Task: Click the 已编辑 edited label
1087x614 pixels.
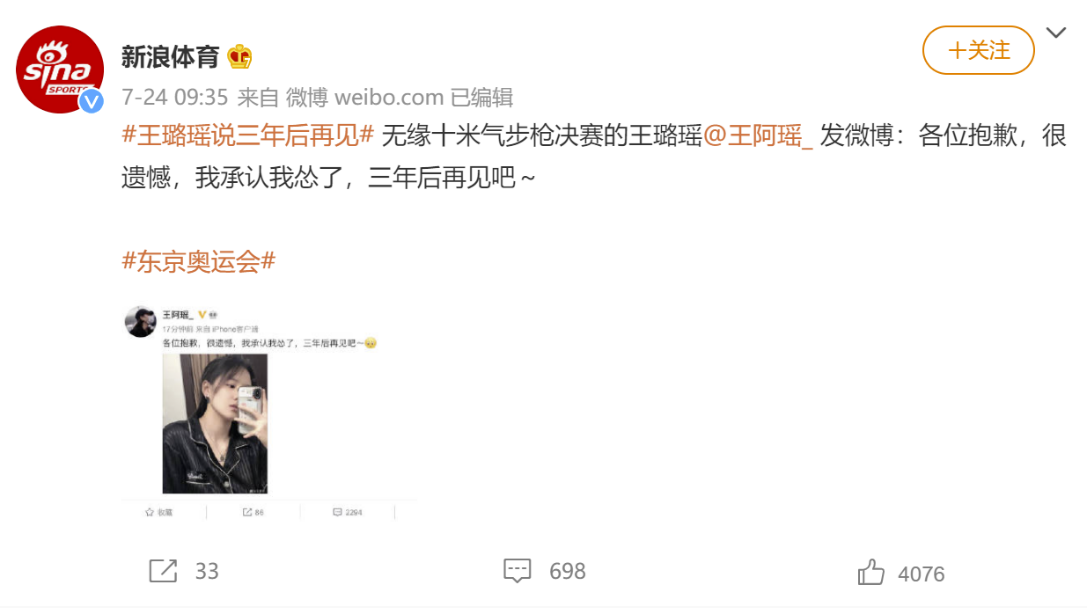Action: (x=482, y=98)
